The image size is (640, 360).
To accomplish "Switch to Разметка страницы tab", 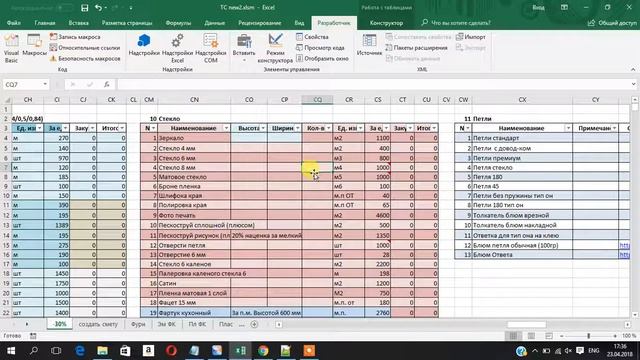I will [127, 23].
